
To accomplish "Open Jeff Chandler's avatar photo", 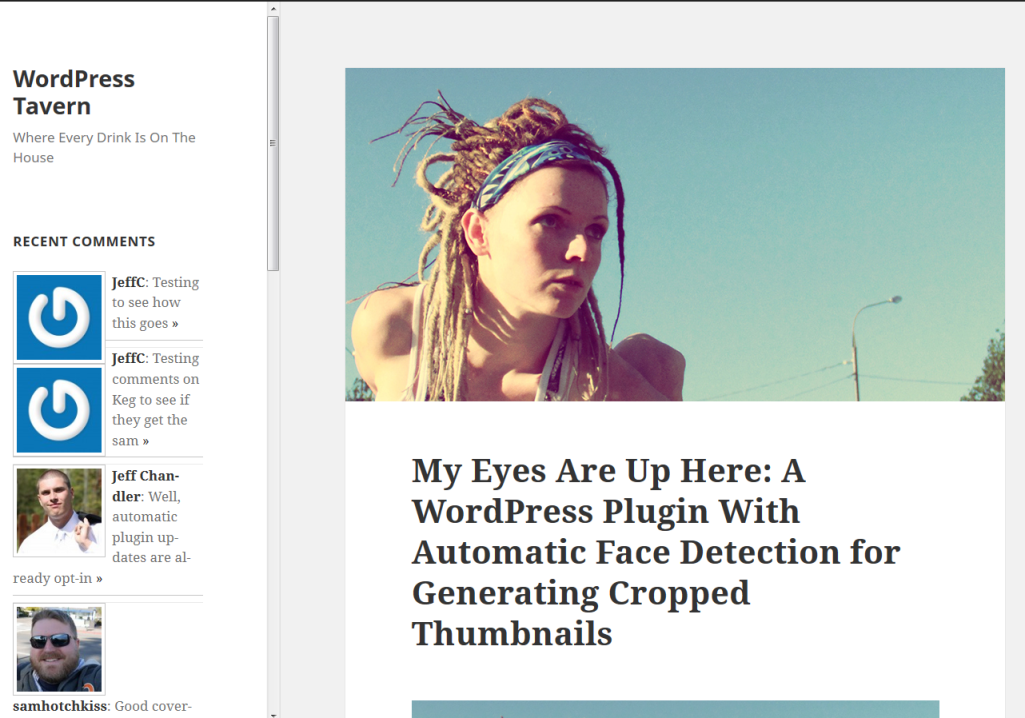I will coord(59,511).
